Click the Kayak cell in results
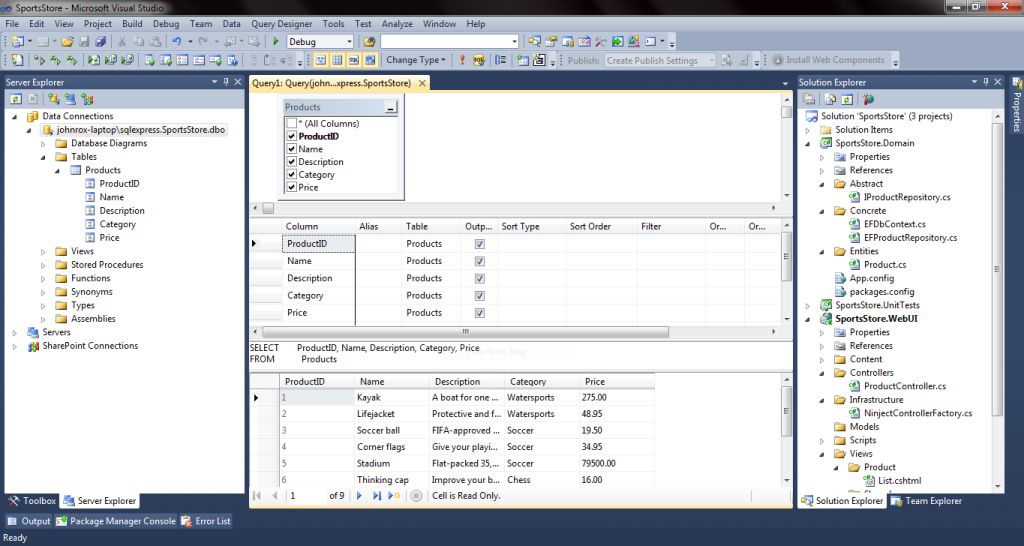Image resolution: width=1024 pixels, height=546 pixels. tap(392, 397)
